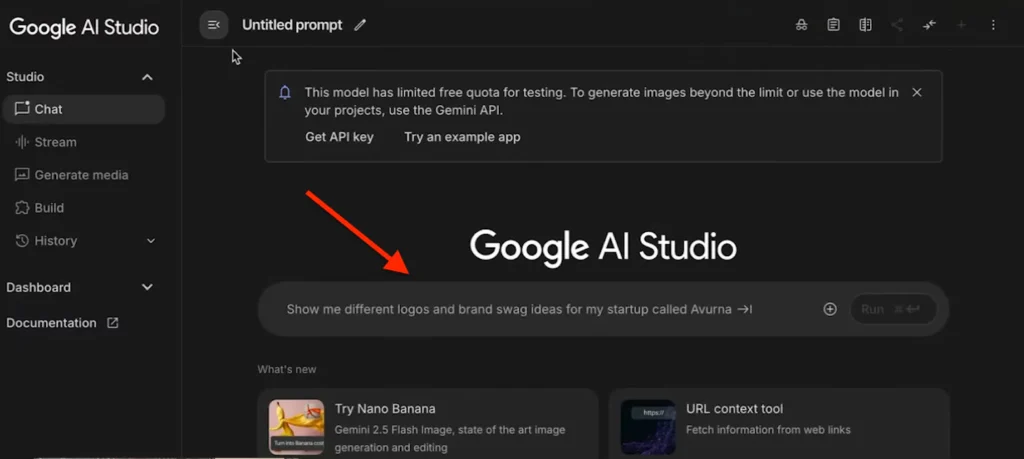Click the Untitled prompt title text
1024x459 pixels.
(x=292, y=25)
